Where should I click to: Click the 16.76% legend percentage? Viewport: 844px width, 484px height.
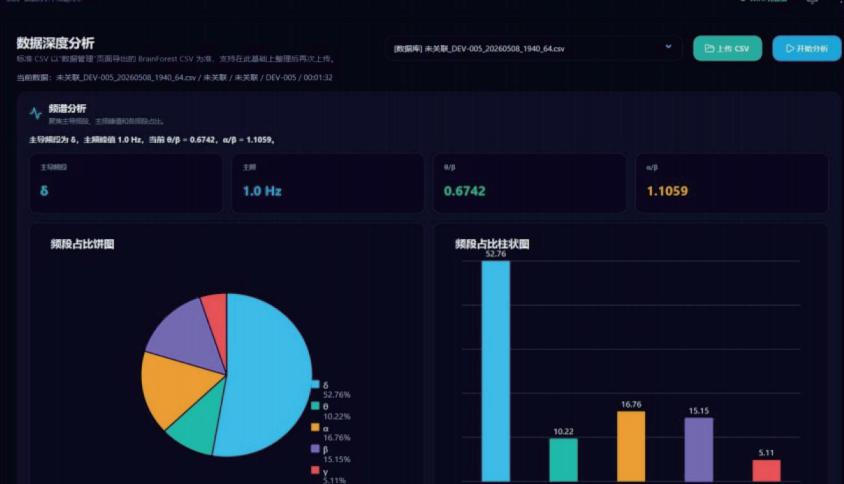pyautogui.click(x=336, y=438)
